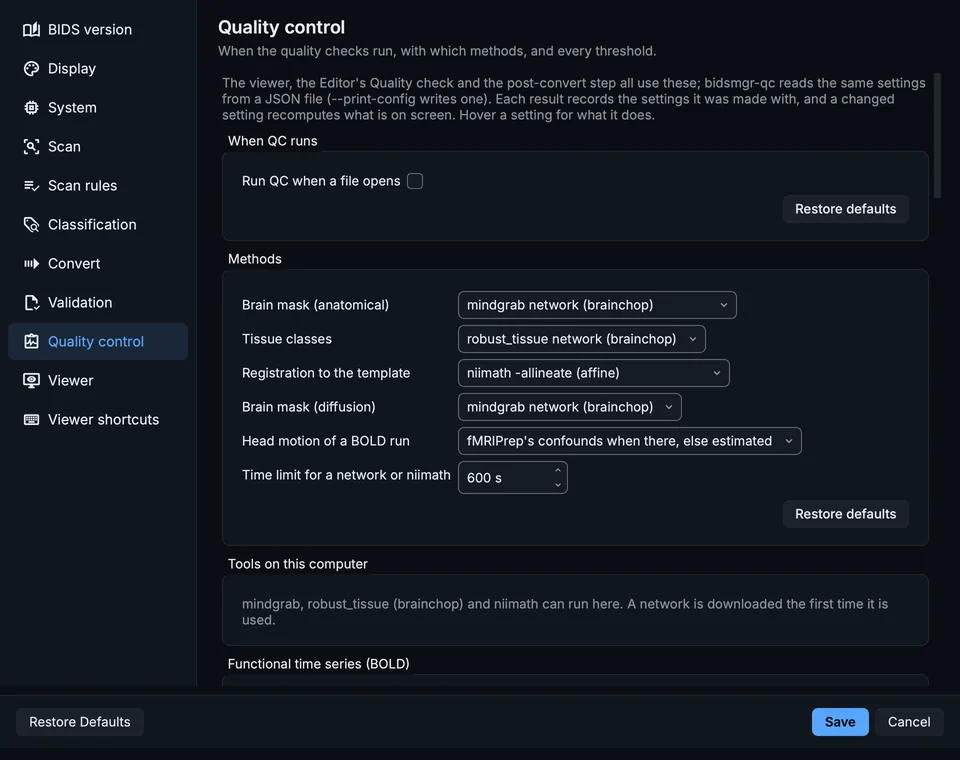The height and width of the screenshot is (760, 960).
Task: Click the Viewer monitor icon
Action: [x=31, y=380]
